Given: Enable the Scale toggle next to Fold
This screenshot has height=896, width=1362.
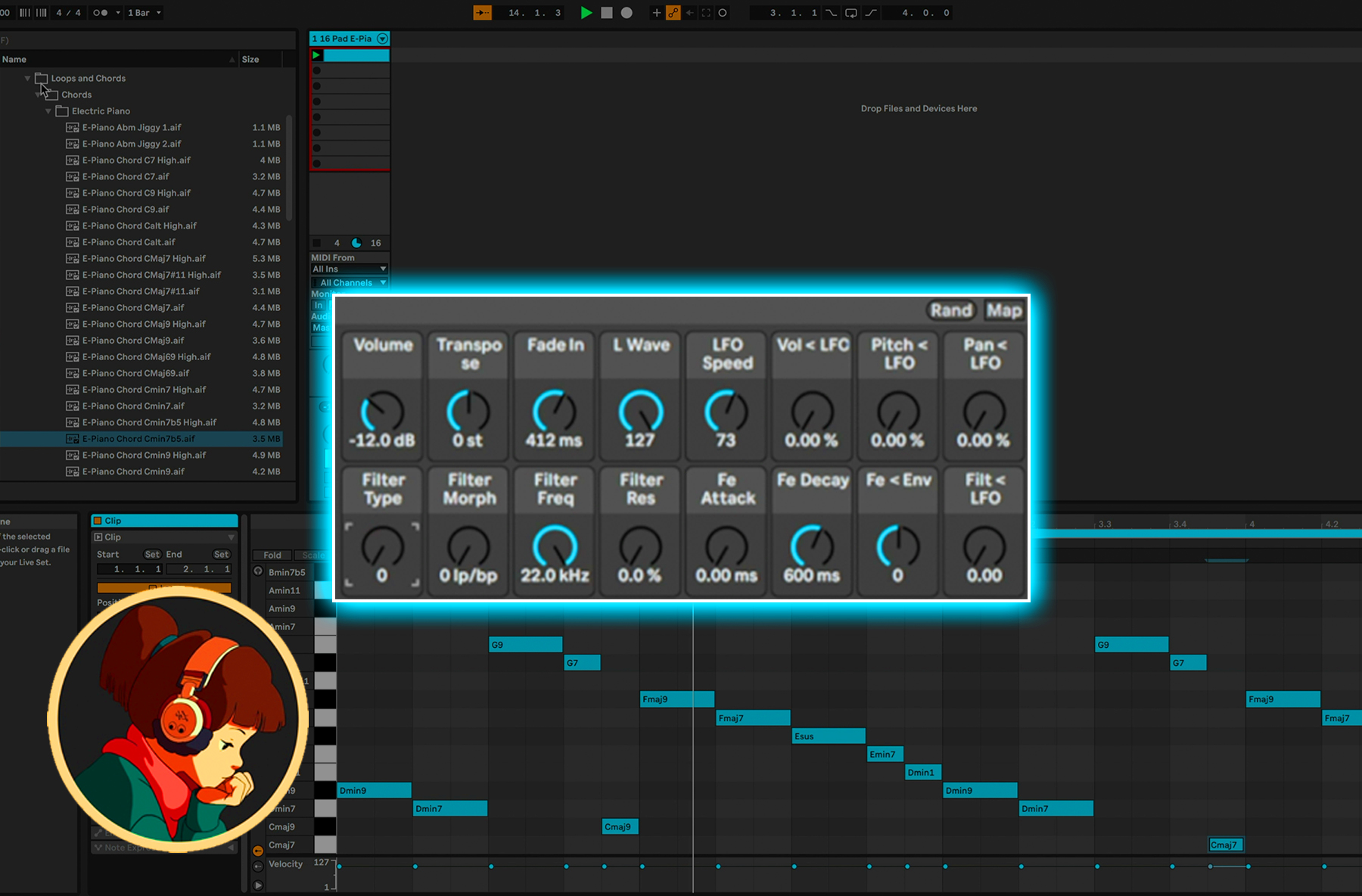Looking at the screenshot, I should click(x=313, y=555).
